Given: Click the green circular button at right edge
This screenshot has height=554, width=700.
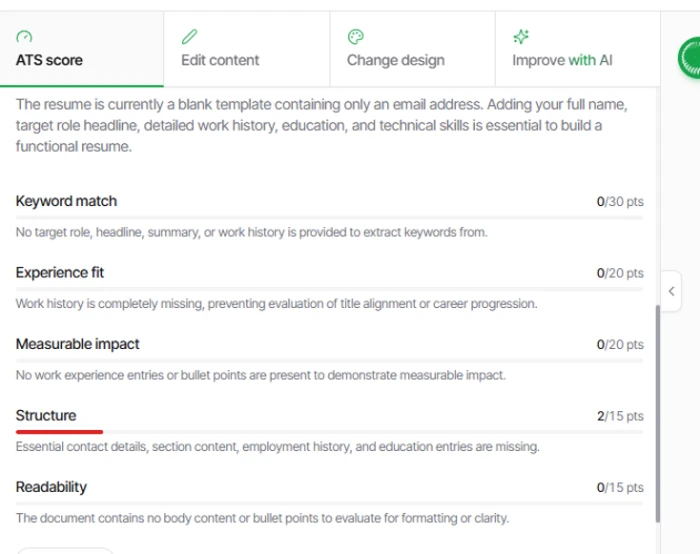Looking at the screenshot, I should [x=689, y=58].
